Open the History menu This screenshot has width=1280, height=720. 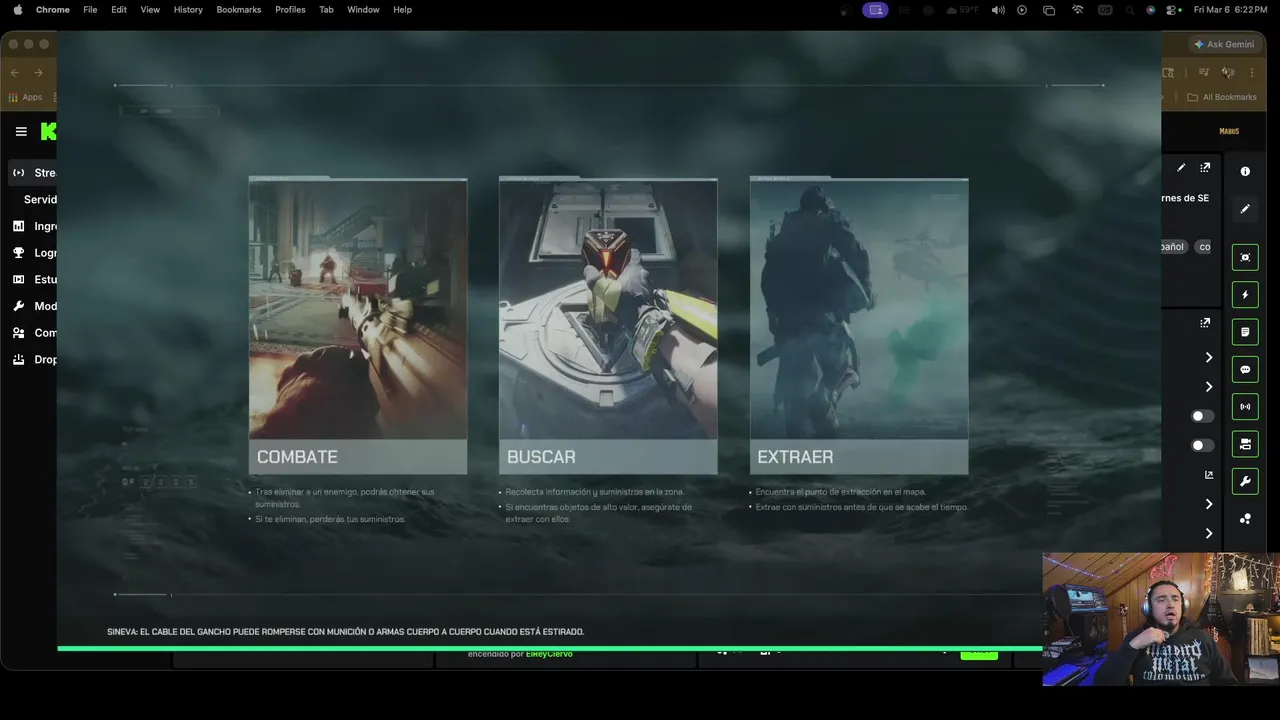[188, 10]
